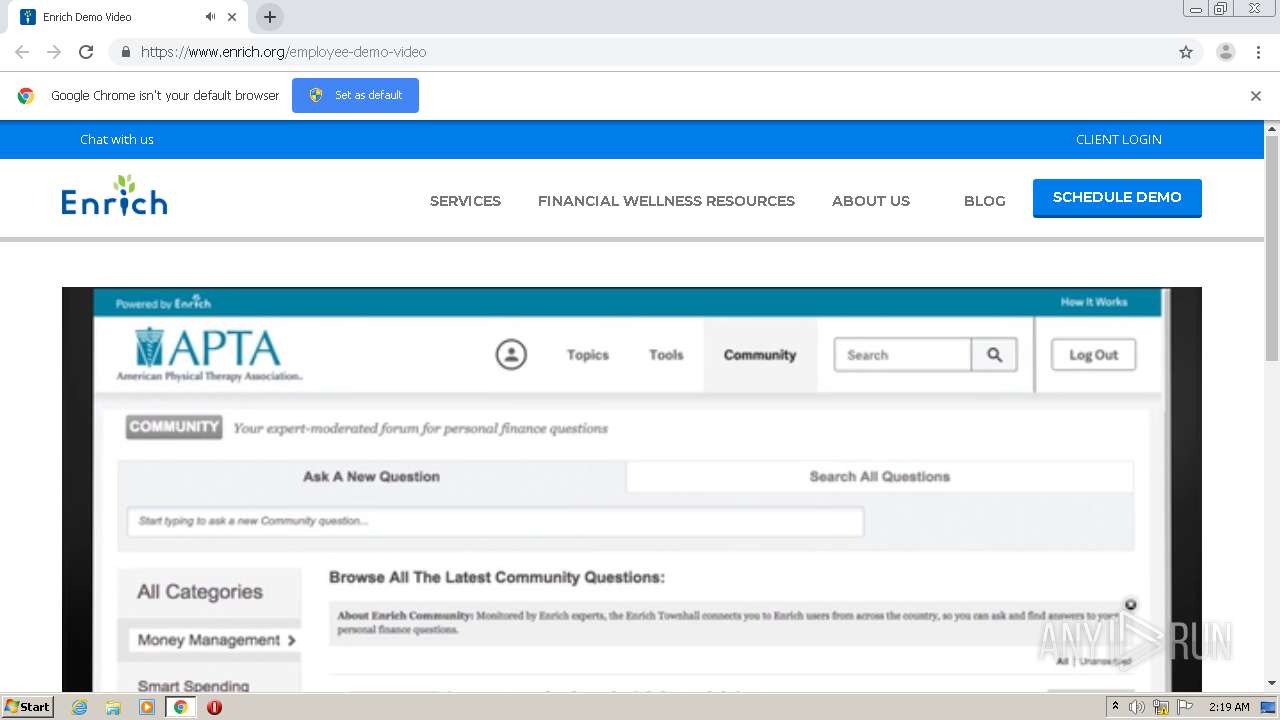The height and width of the screenshot is (720, 1280).
Task: Open Chat with us link
Action: pos(117,139)
